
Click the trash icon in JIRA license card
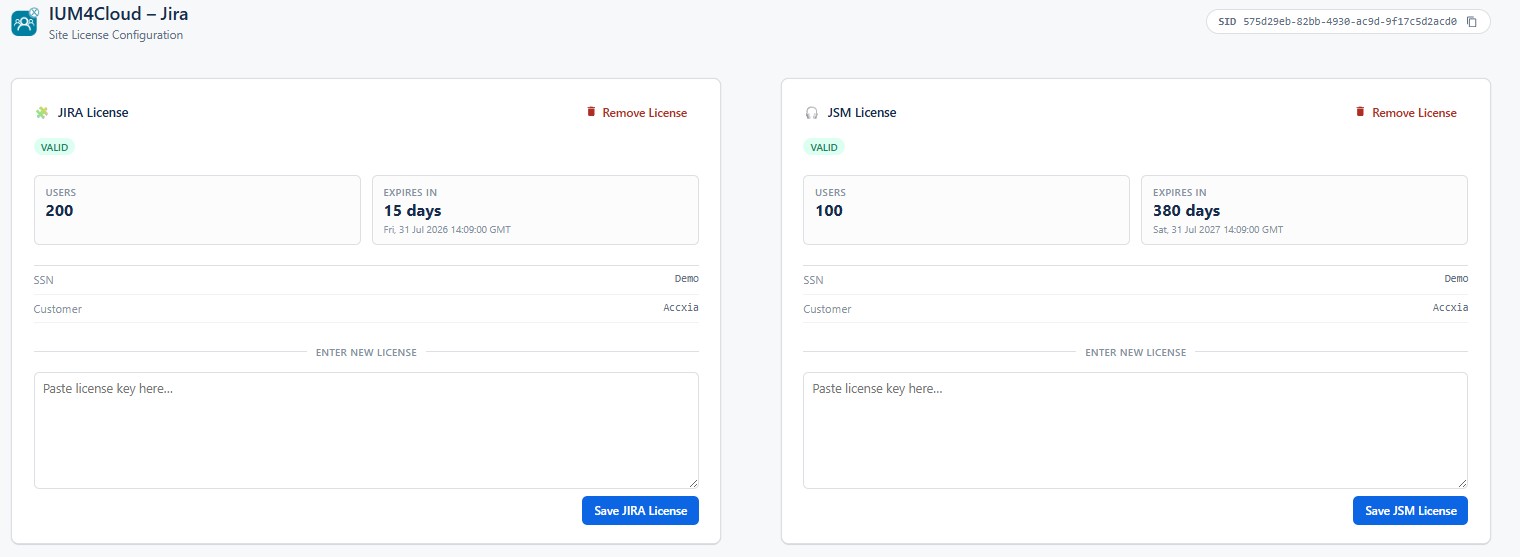(591, 112)
